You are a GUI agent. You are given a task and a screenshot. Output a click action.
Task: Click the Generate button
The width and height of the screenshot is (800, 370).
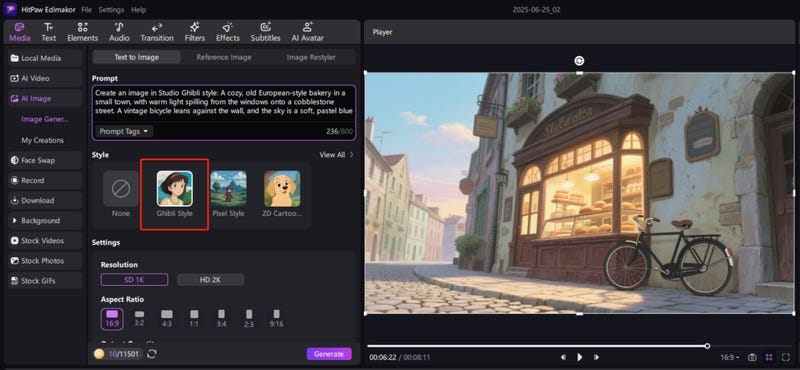pyautogui.click(x=329, y=354)
